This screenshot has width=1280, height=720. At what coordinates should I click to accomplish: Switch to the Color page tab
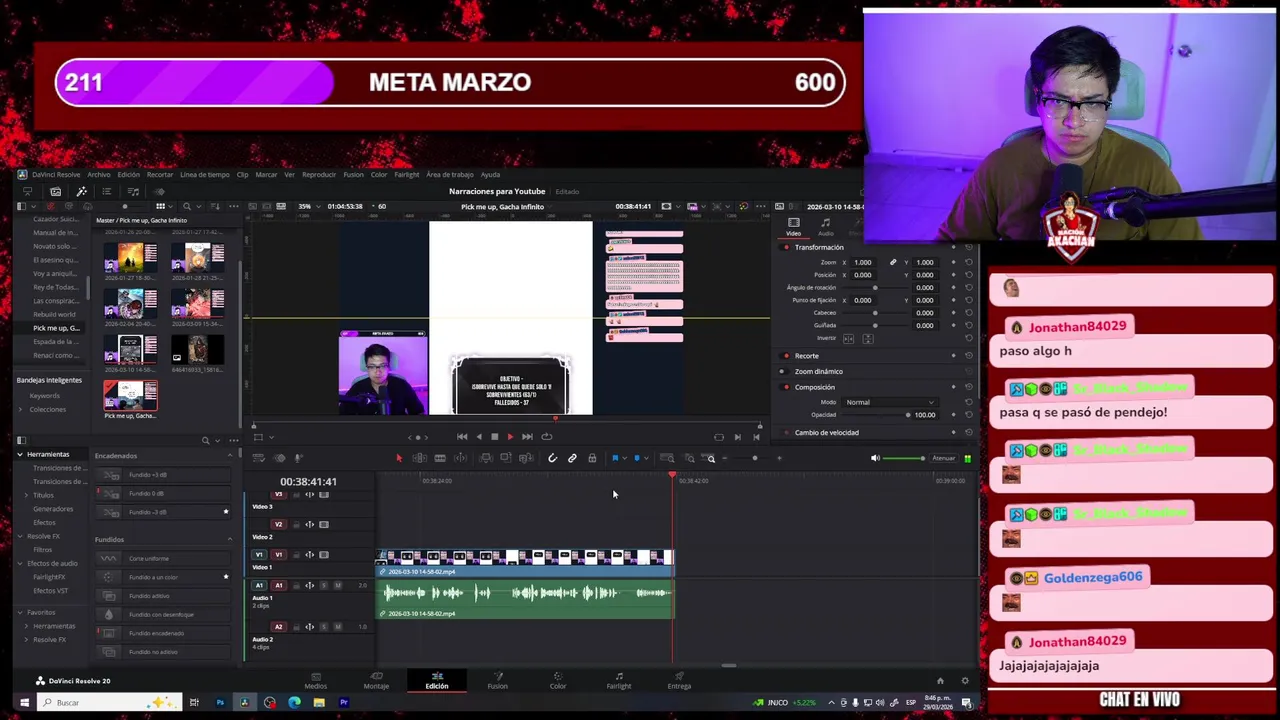pos(558,681)
